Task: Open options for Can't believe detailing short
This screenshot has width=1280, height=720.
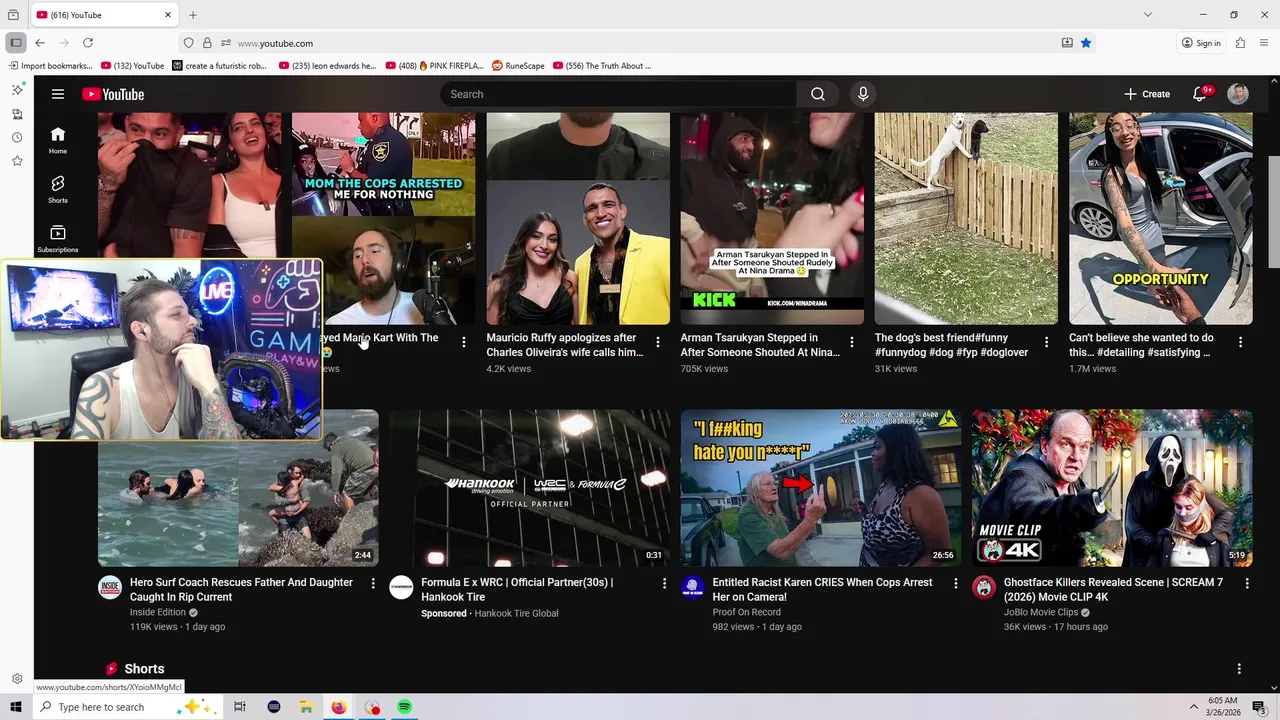Action: click(x=1241, y=342)
